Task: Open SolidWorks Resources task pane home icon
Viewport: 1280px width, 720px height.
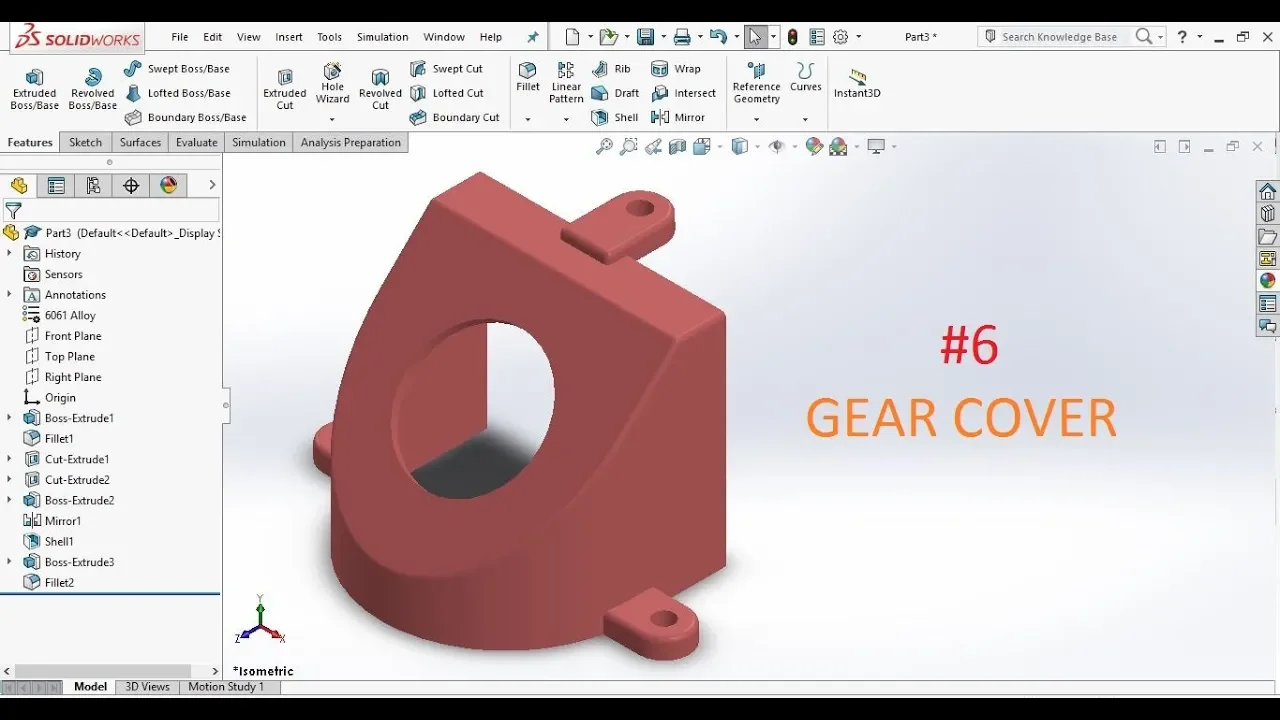Action: (1267, 191)
